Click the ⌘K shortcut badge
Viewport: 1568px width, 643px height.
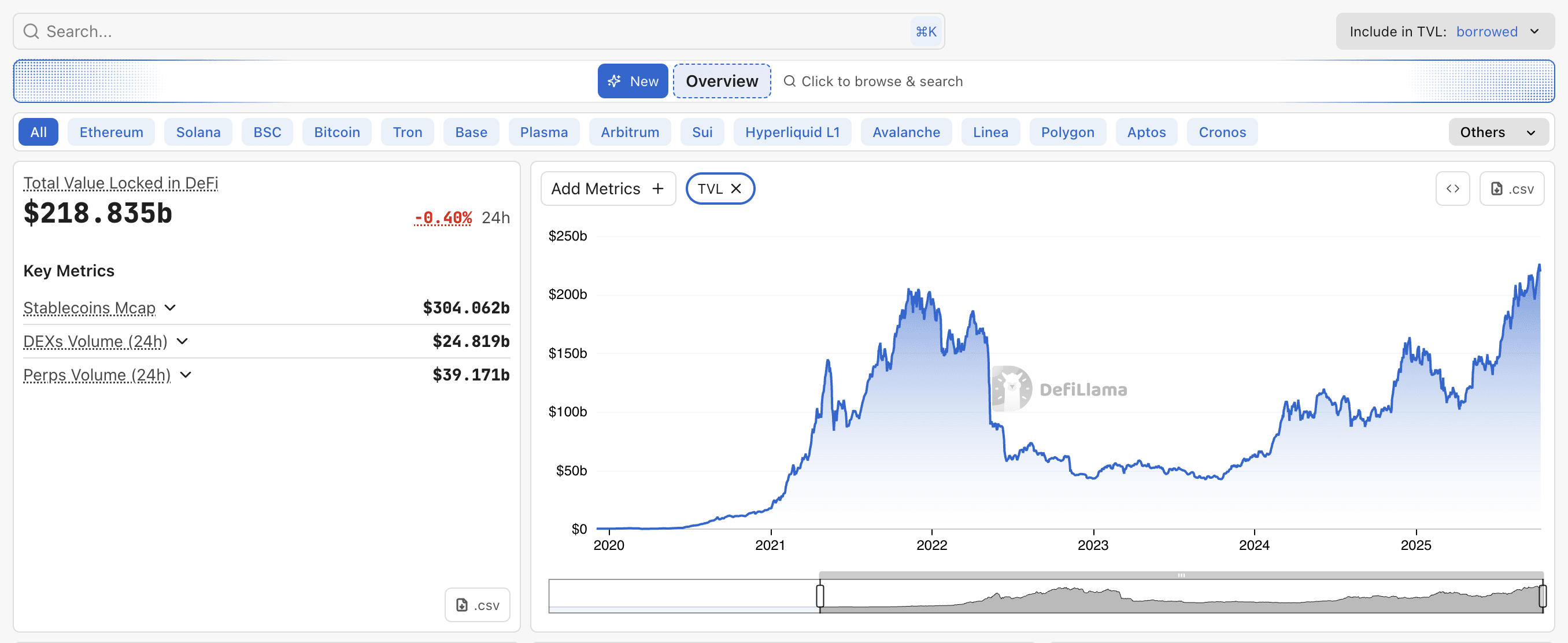[926, 31]
